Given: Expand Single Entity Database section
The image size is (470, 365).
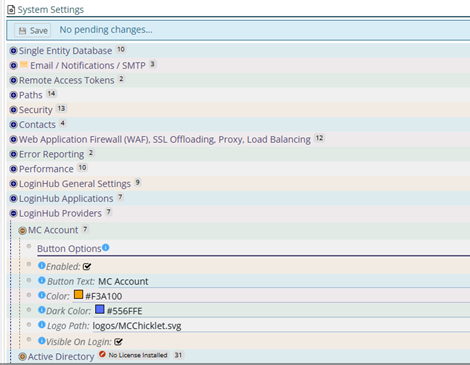Looking at the screenshot, I should click(x=13, y=51).
